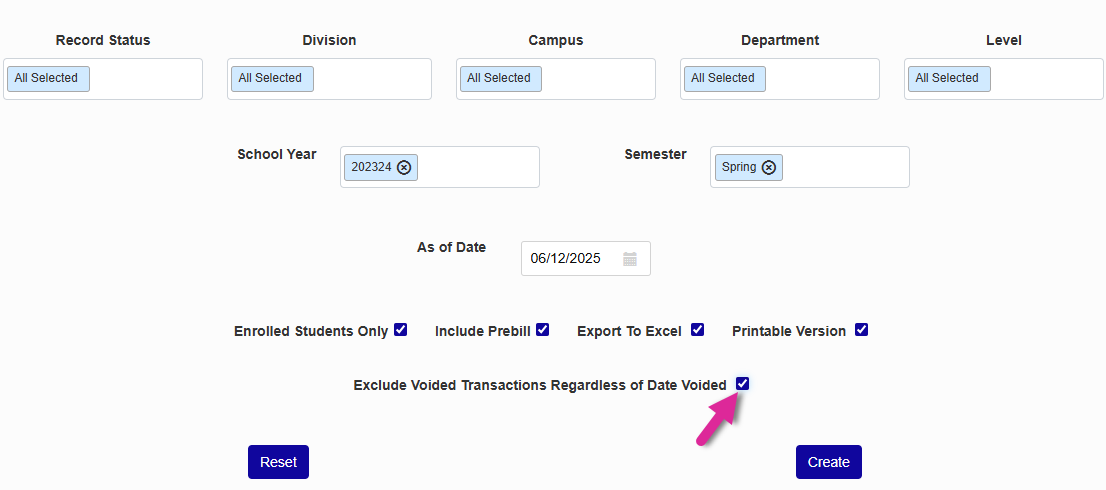Image resolution: width=1106 pixels, height=490 pixels.
Task: Open the Level dropdown
Action: click(x=1045, y=79)
